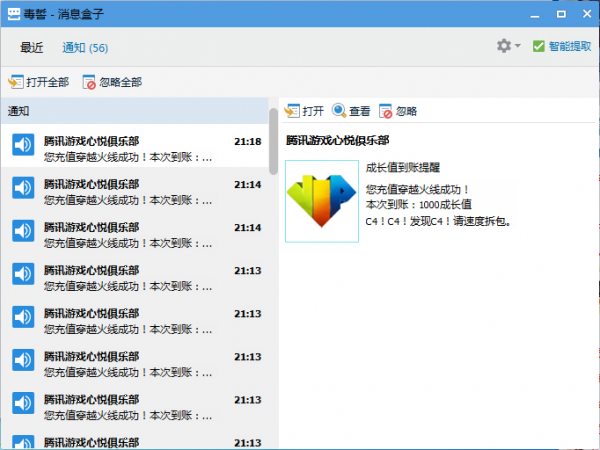Click the notification list scrollbar thumb
Viewport: 600px width, 450px height.
pos(273,141)
